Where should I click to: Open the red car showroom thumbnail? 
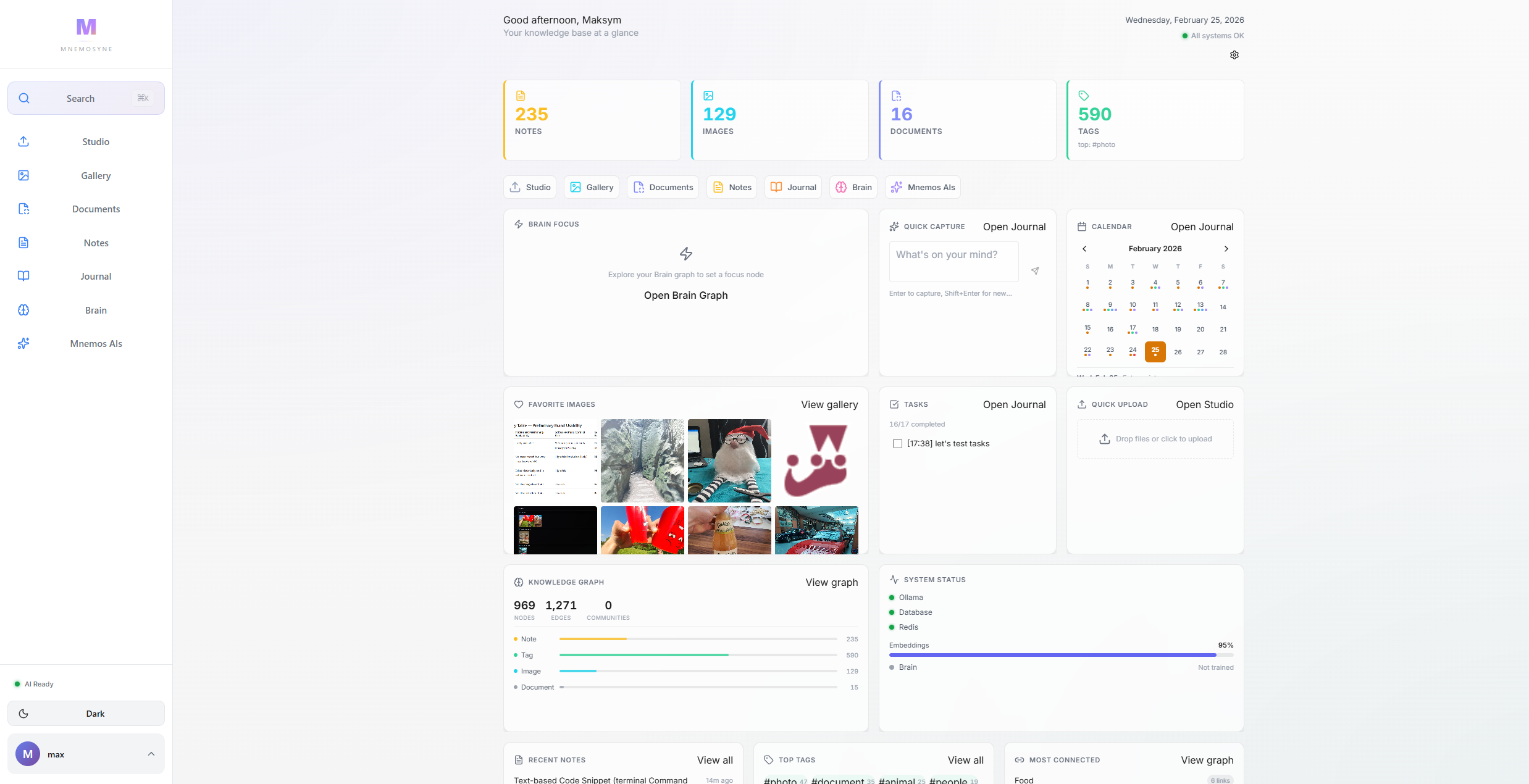click(816, 530)
